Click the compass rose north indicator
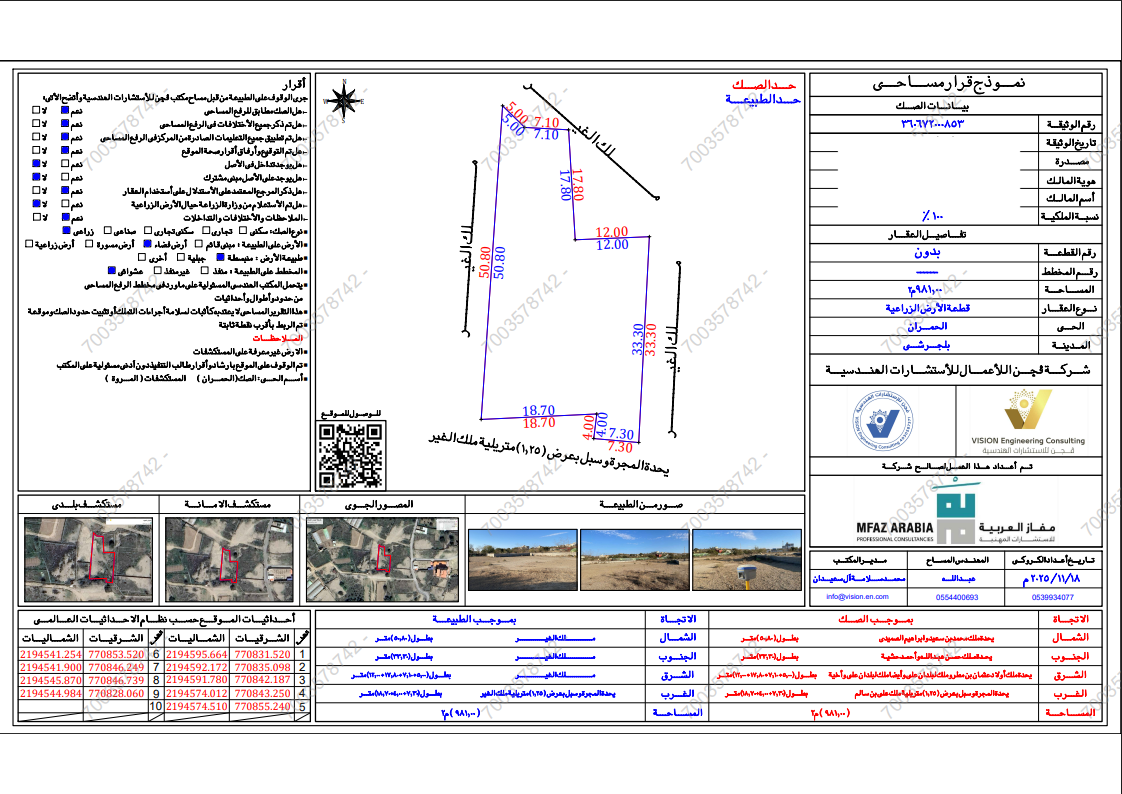1122x794 pixels. click(x=343, y=100)
